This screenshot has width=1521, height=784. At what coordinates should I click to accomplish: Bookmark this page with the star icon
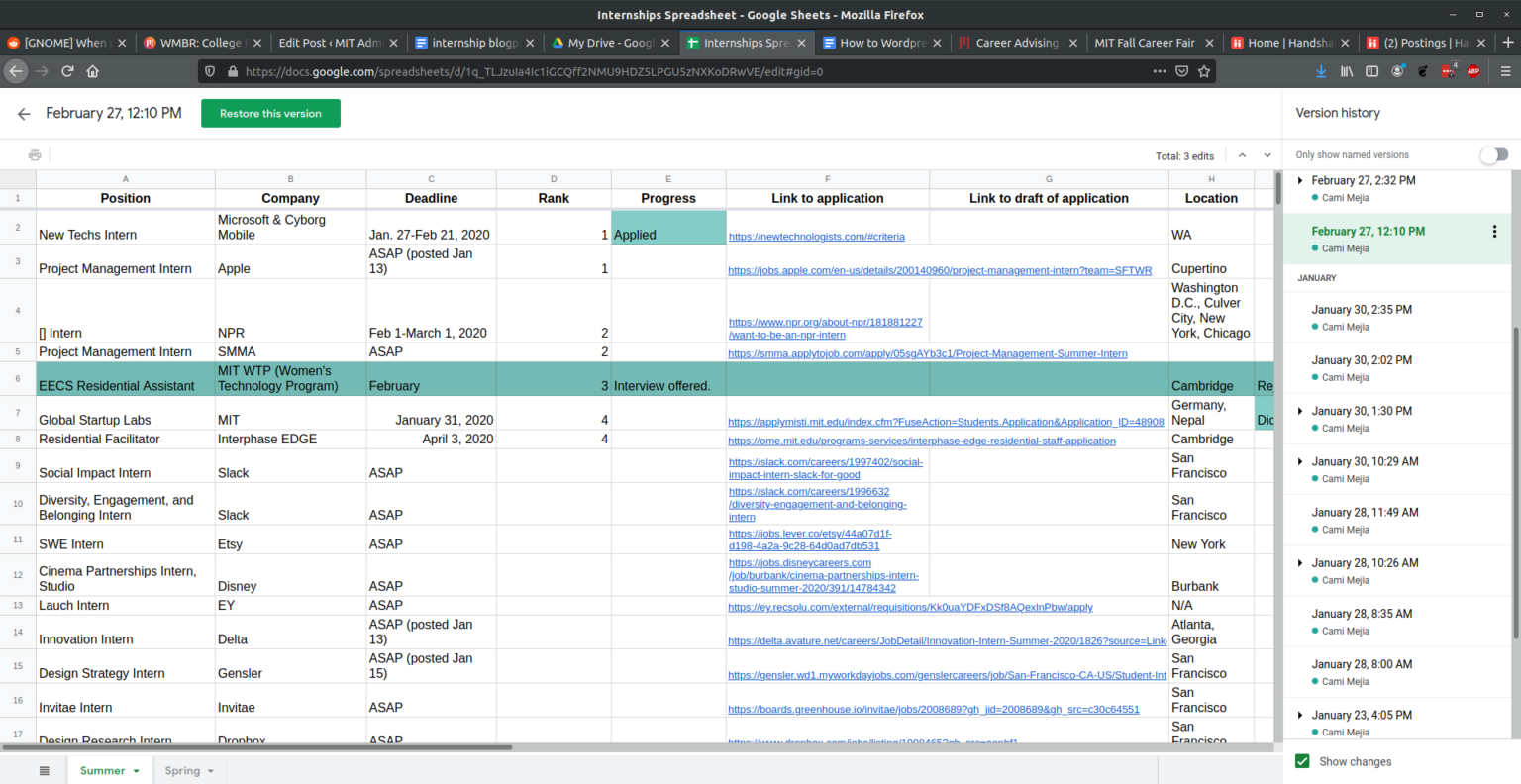pos(1204,71)
